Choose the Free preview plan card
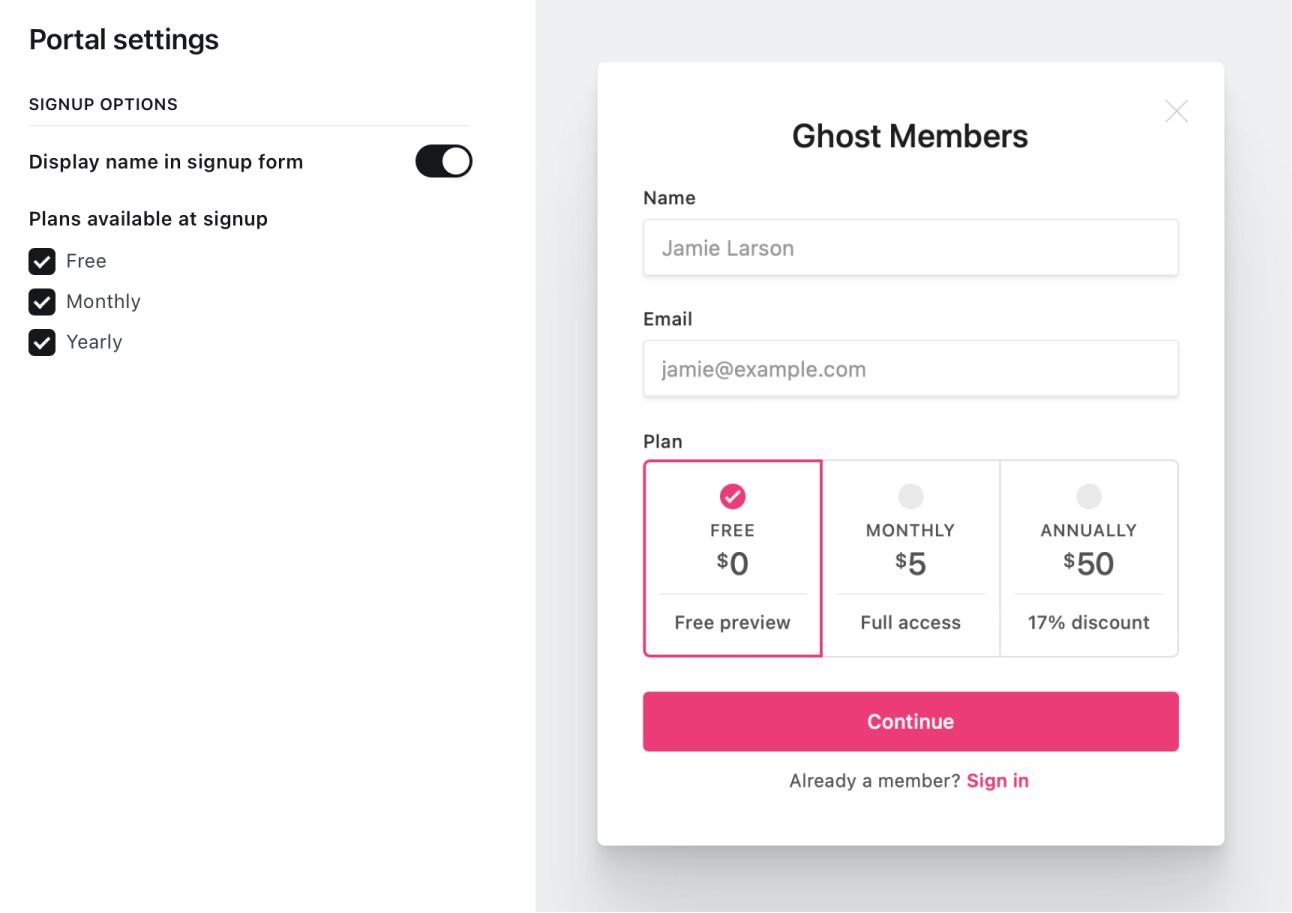This screenshot has height=913, width=1292. coord(733,558)
